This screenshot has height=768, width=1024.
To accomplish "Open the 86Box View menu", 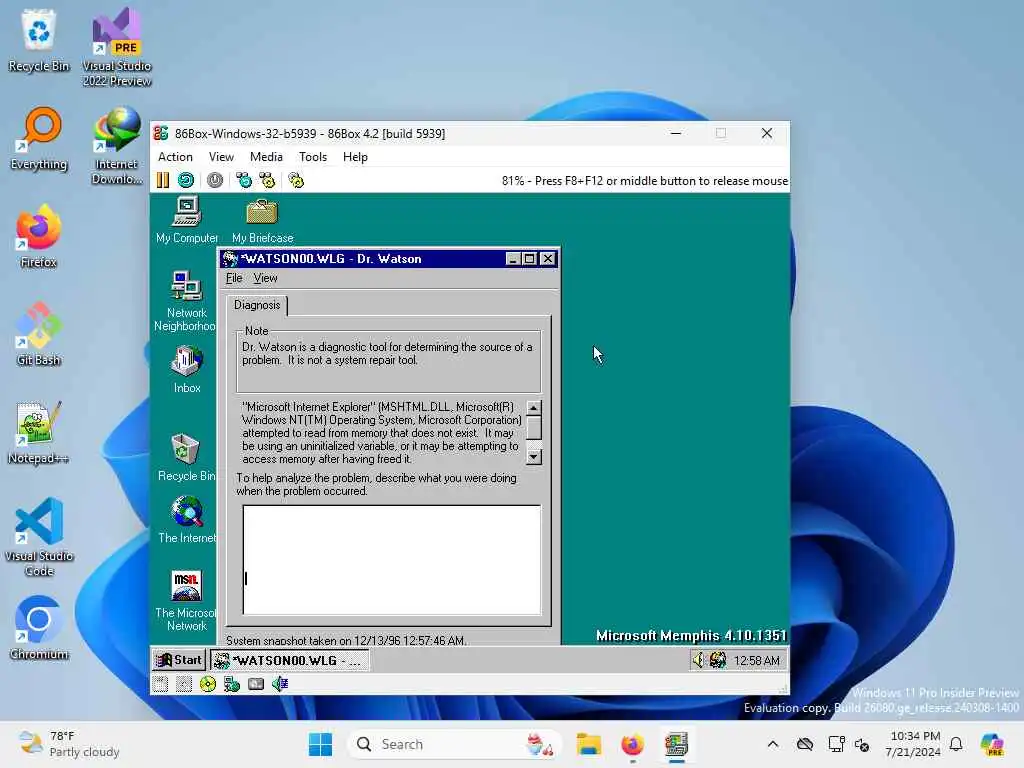I will 221,157.
